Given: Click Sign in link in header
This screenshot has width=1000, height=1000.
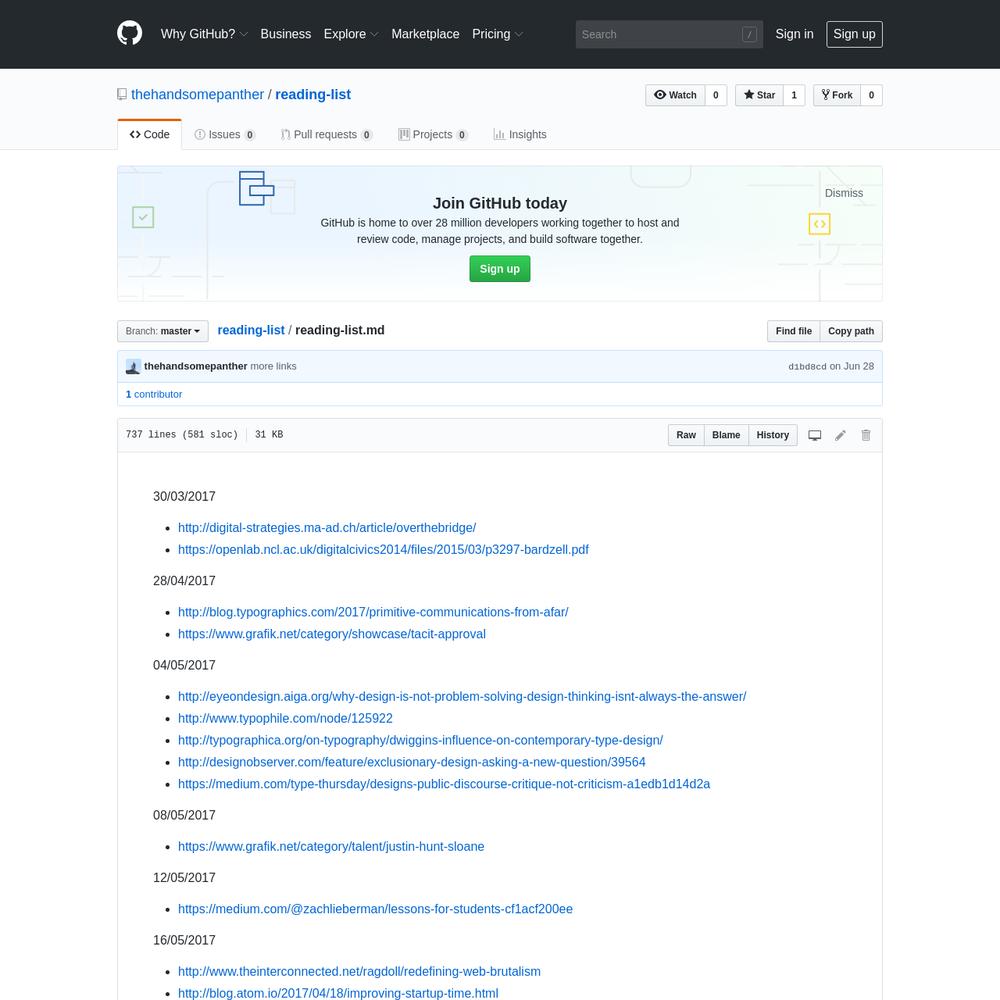Looking at the screenshot, I should (794, 34).
